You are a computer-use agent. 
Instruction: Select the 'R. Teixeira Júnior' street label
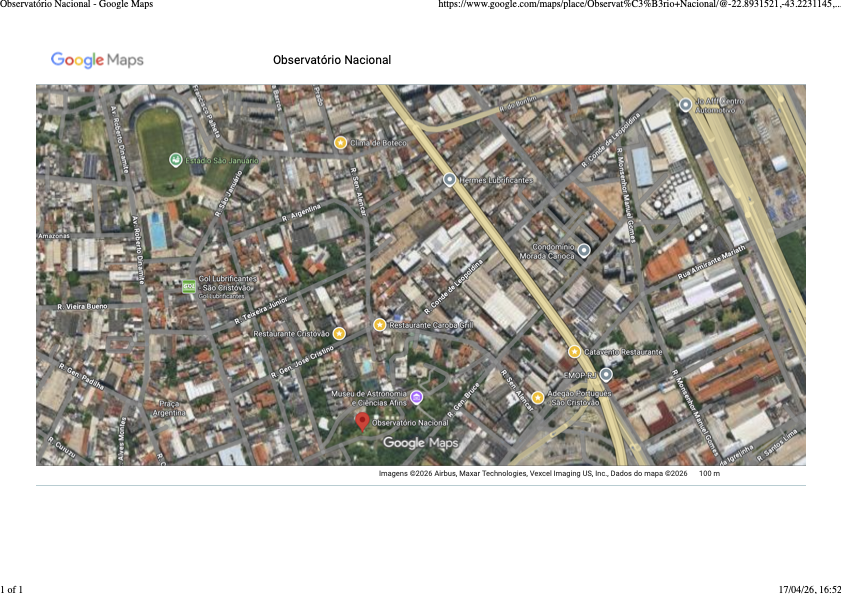(262, 311)
